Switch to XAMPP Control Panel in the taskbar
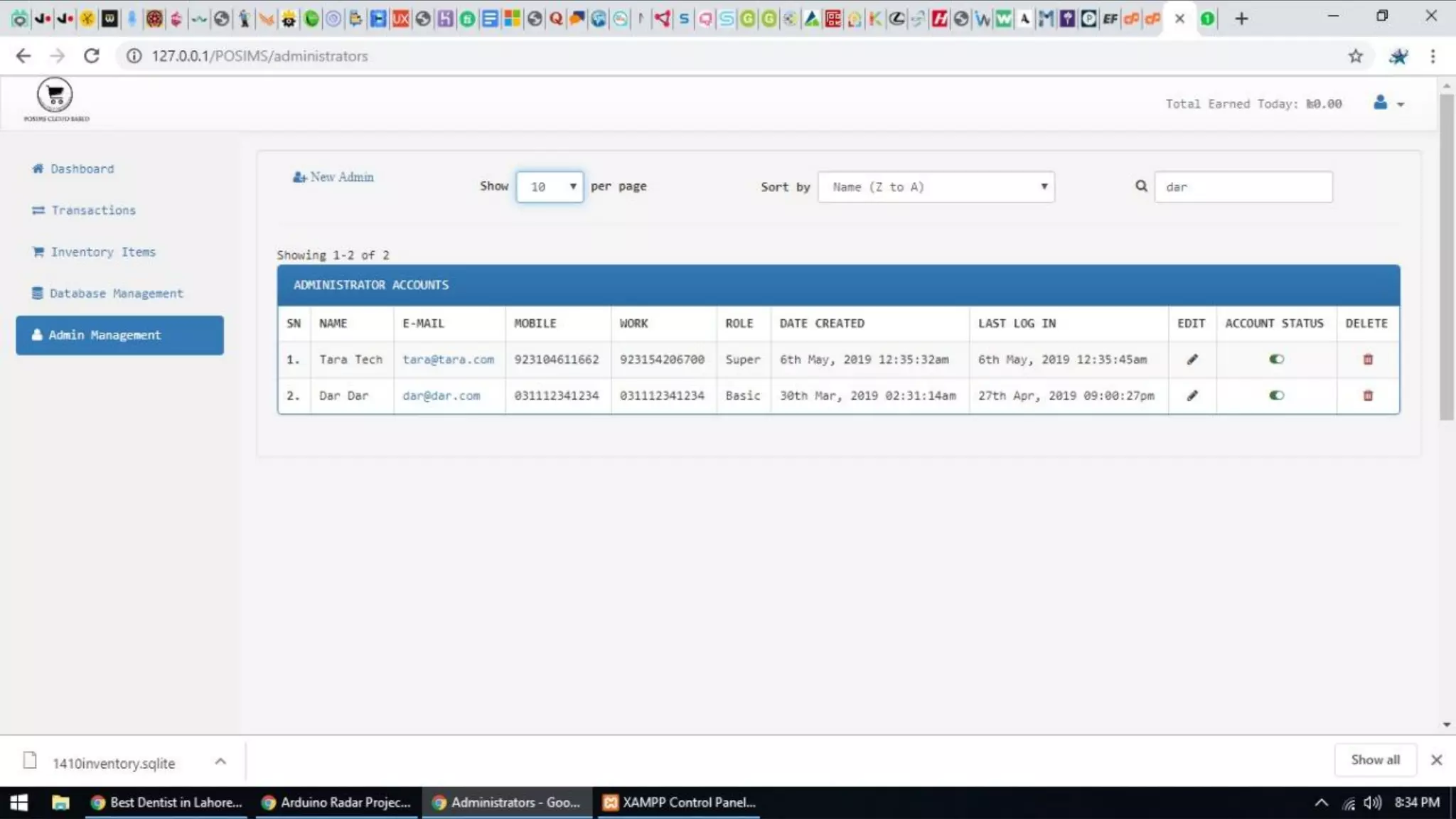1456x819 pixels. [680, 803]
